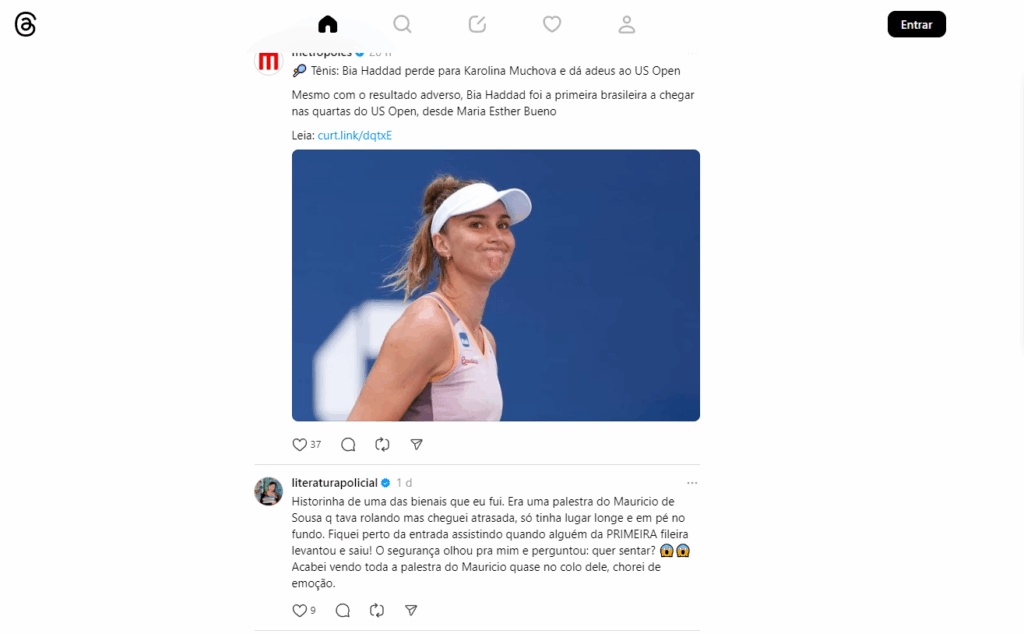Click the Entrar login button
Screen dimensions: 1024x634
pyautogui.click(x=916, y=24)
